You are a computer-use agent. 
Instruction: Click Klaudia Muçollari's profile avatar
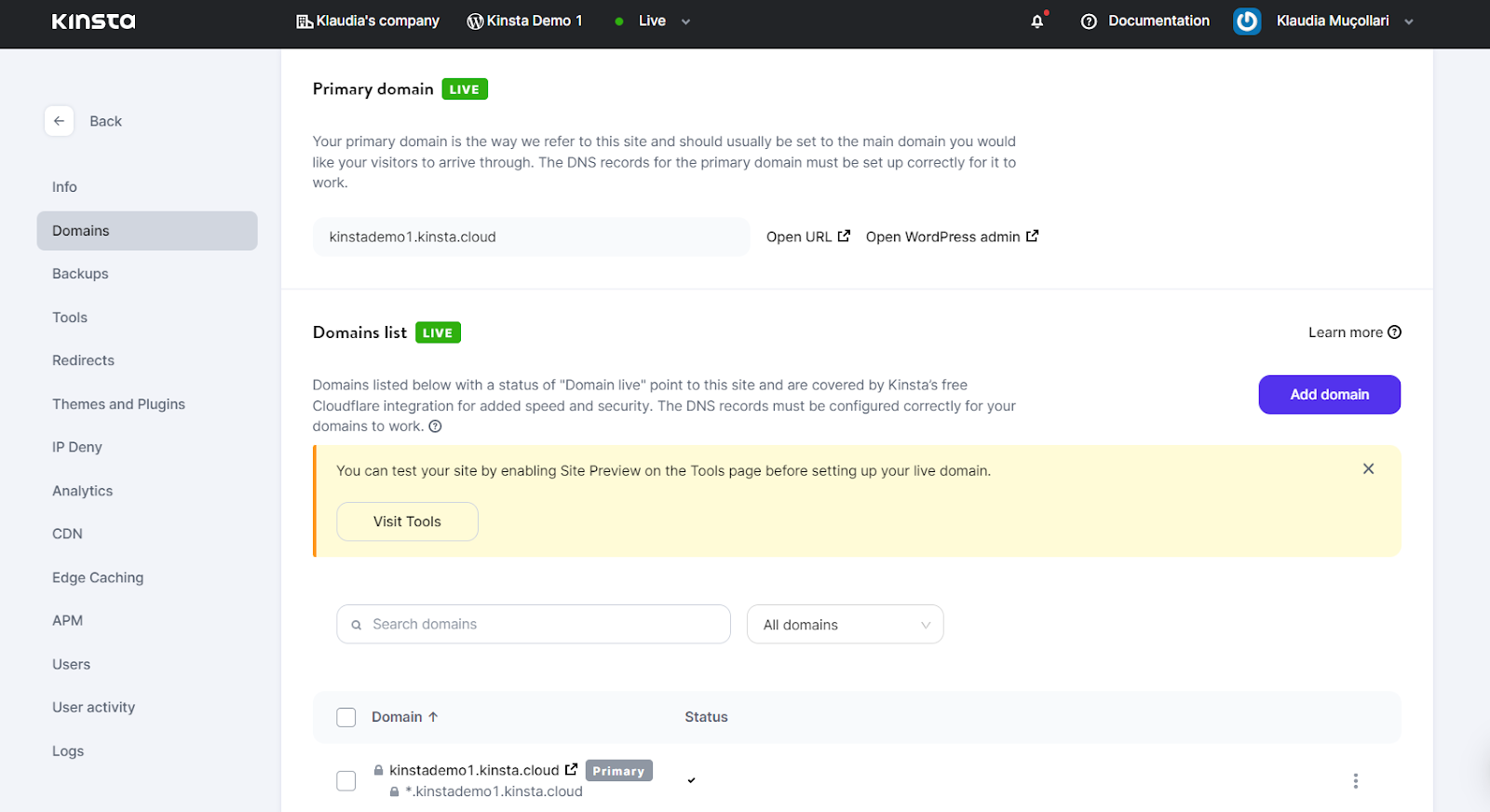pyautogui.click(x=1247, y=20)
